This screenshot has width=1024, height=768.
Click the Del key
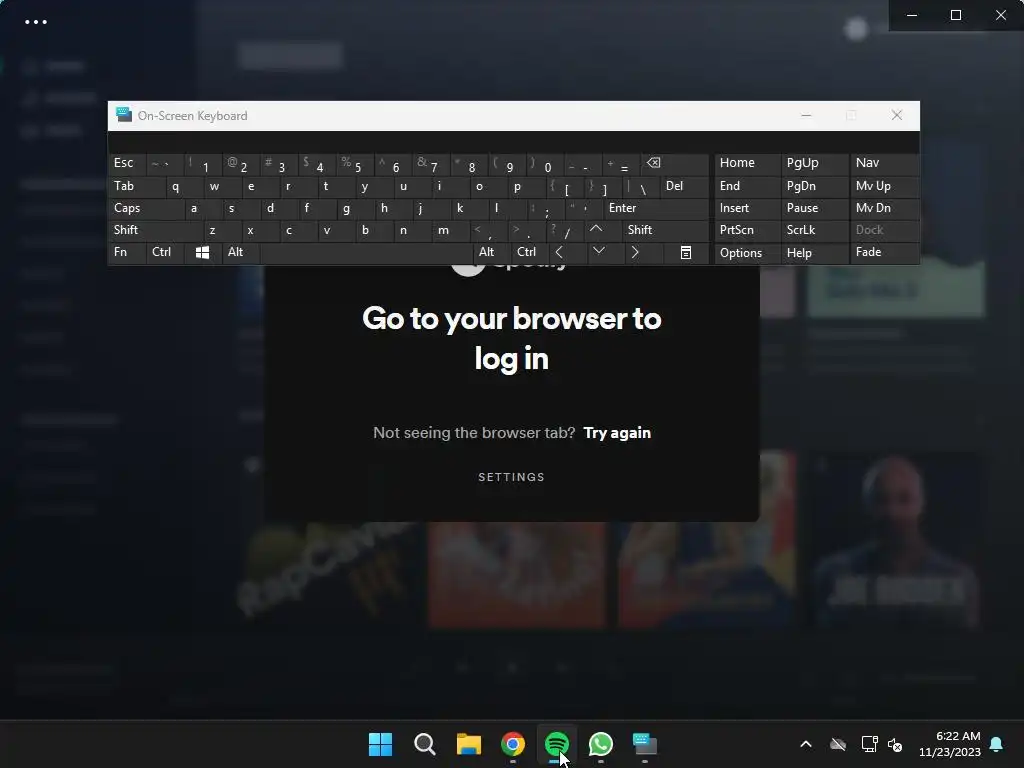[x=684, y=187]
